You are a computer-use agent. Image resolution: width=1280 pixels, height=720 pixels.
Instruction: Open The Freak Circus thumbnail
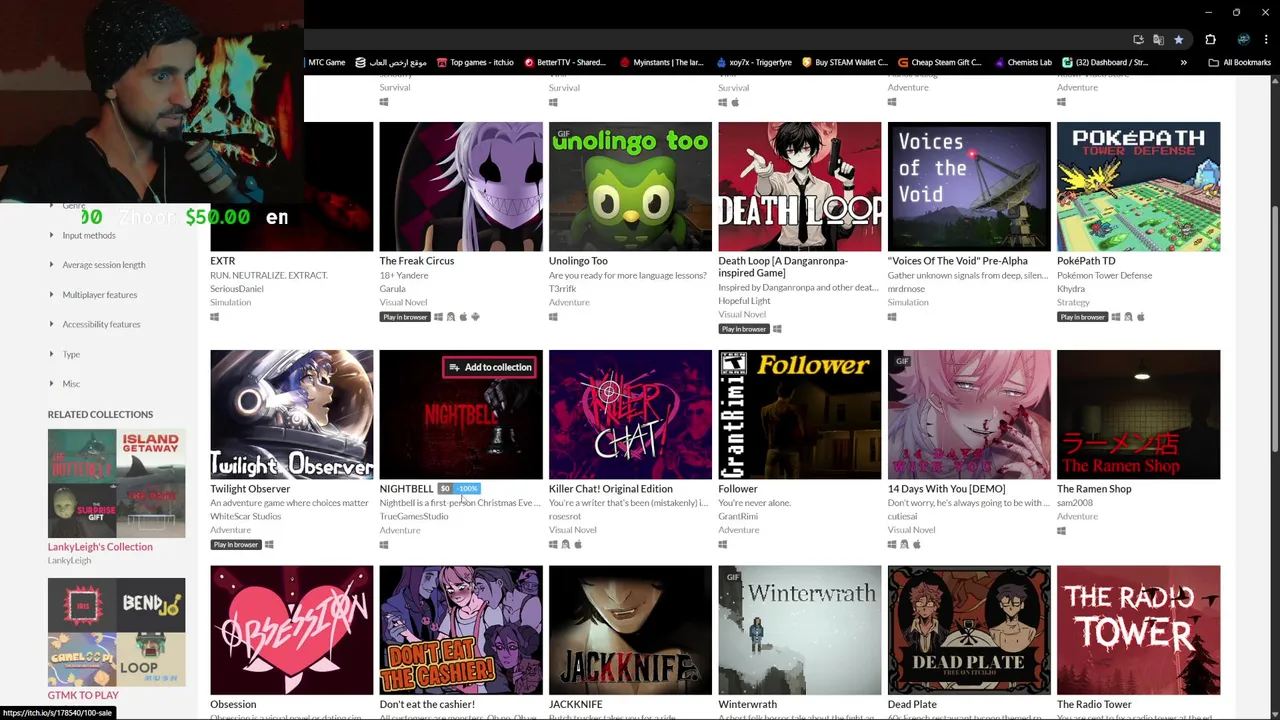461,186
